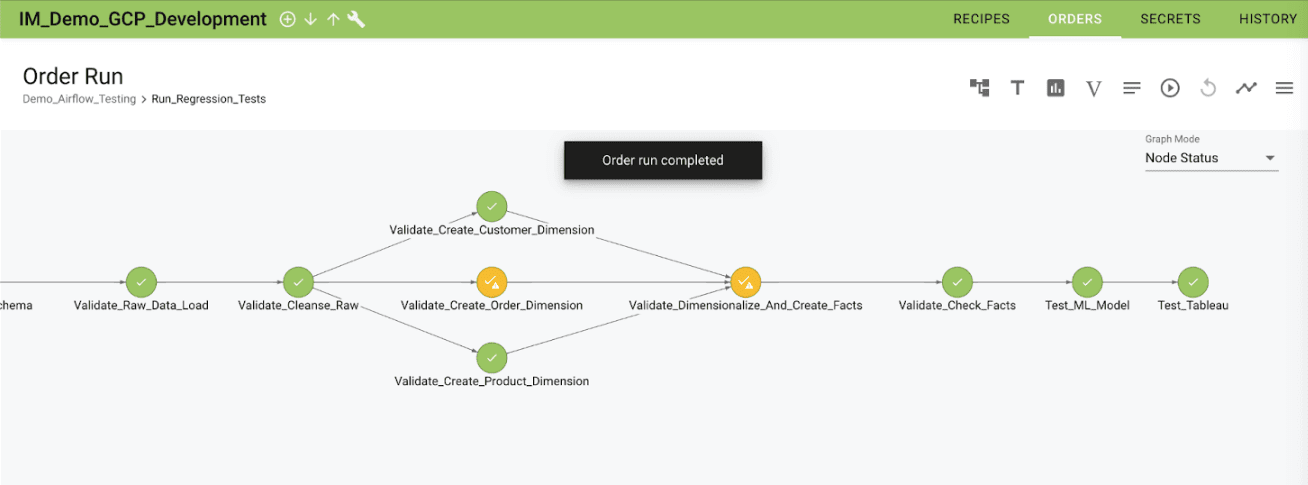The width and height of the screenshot is (1308, 485).
Task: Click the line graph trend icon
Action: click(1246, 88)
